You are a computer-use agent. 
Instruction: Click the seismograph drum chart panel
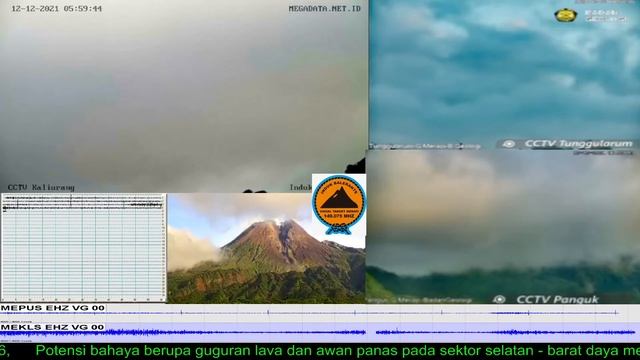83,248
